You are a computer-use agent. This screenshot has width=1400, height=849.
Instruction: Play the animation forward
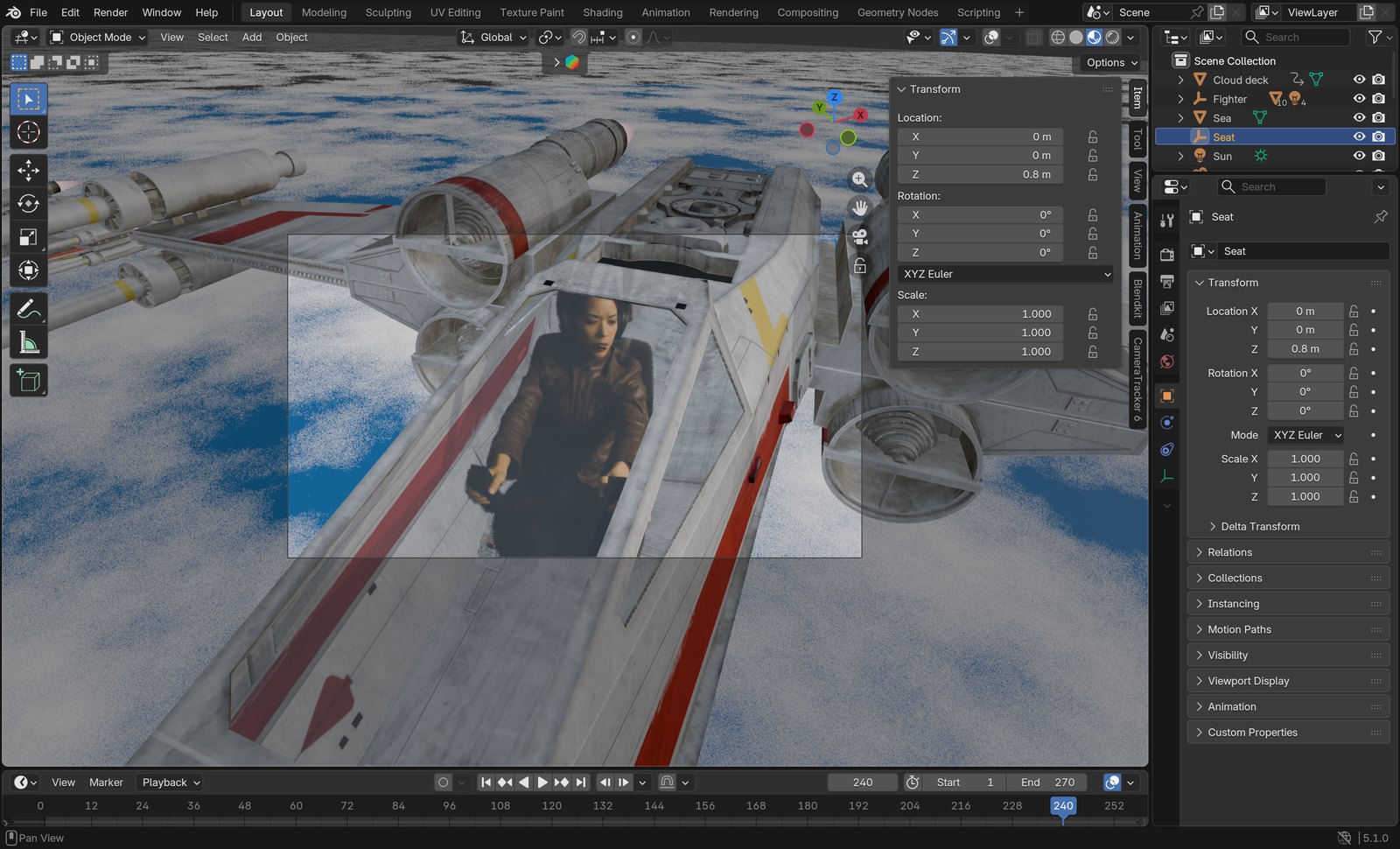pos(542,782)
